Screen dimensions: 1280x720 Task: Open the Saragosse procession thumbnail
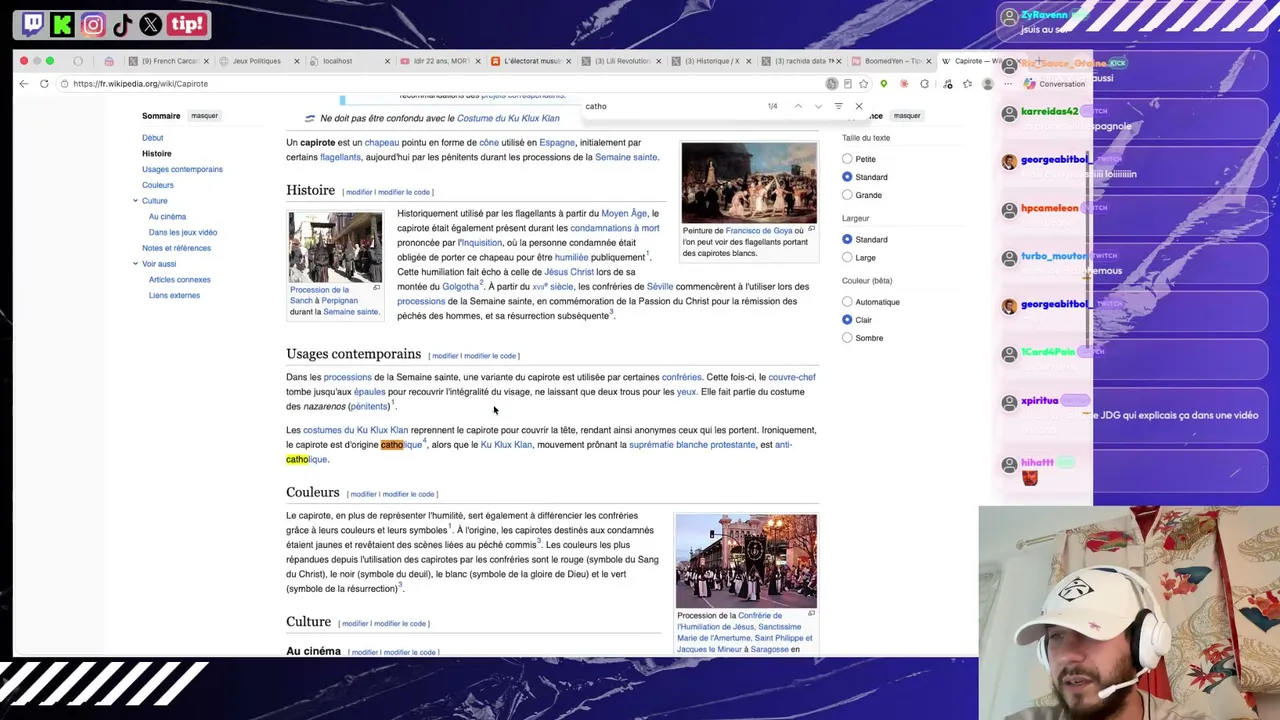[746, 561]
